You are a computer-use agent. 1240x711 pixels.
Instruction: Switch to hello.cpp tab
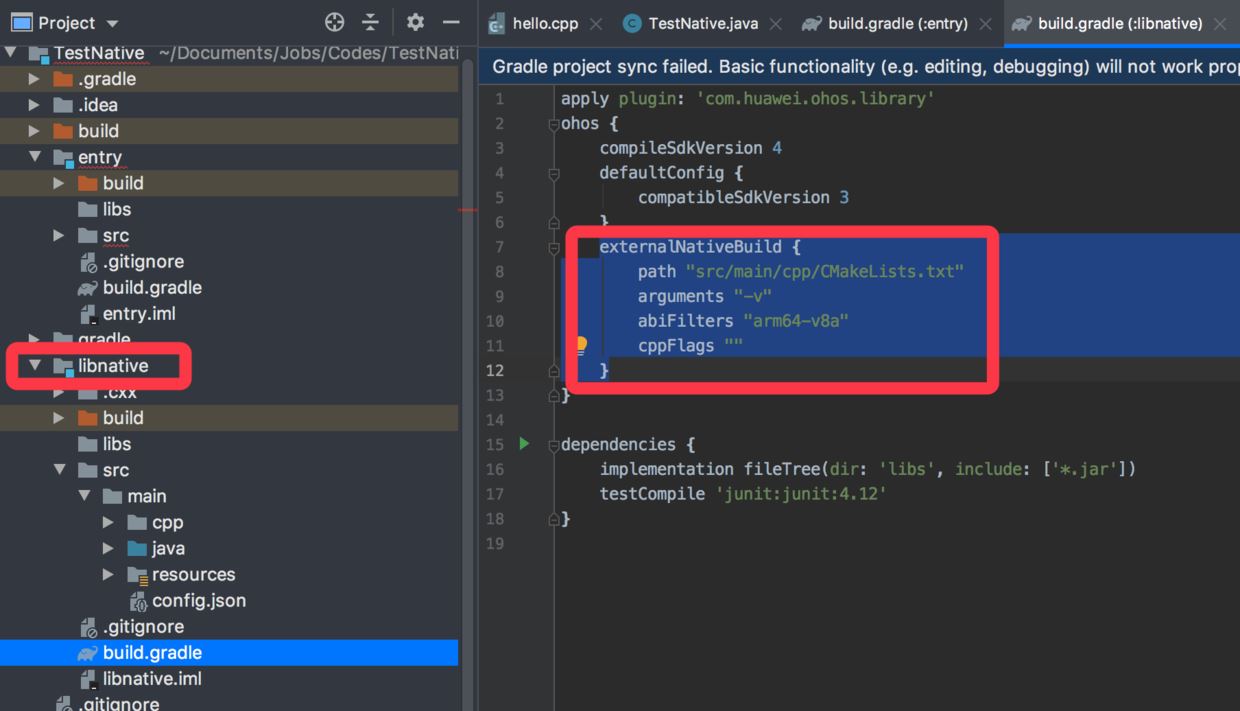[x=545, y=23]
